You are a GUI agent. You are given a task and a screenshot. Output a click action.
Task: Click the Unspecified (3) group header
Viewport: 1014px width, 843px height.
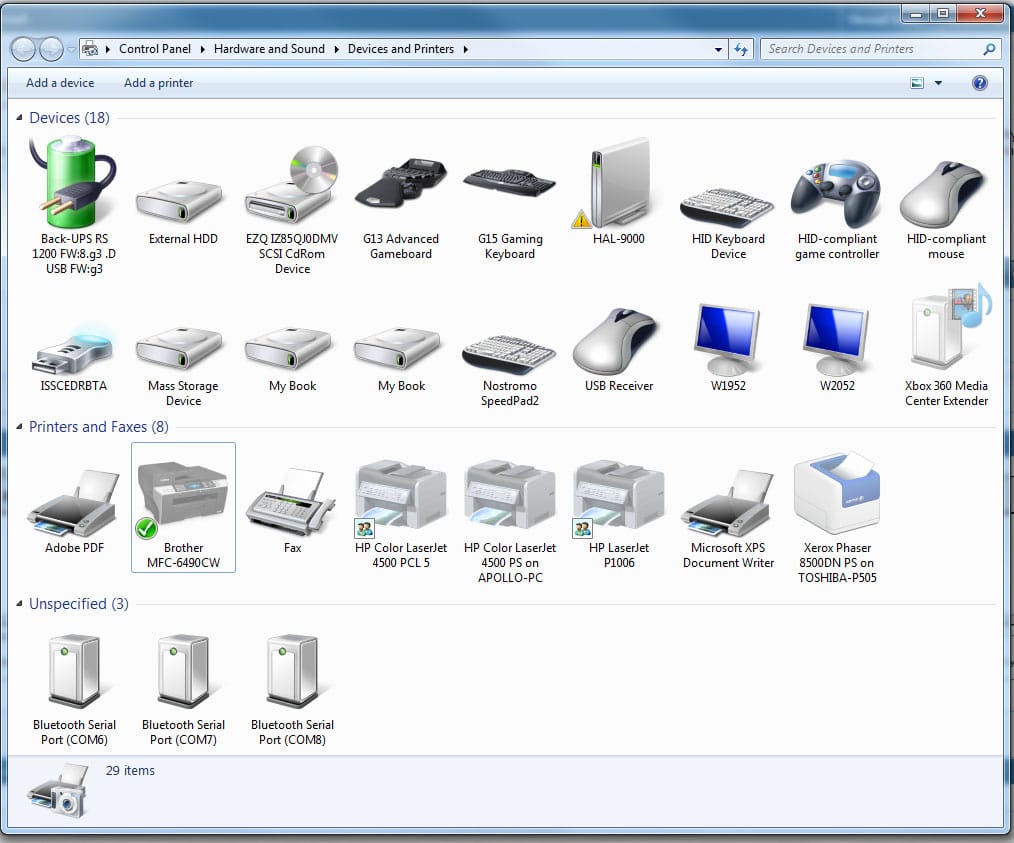click(x=78, y=604)
